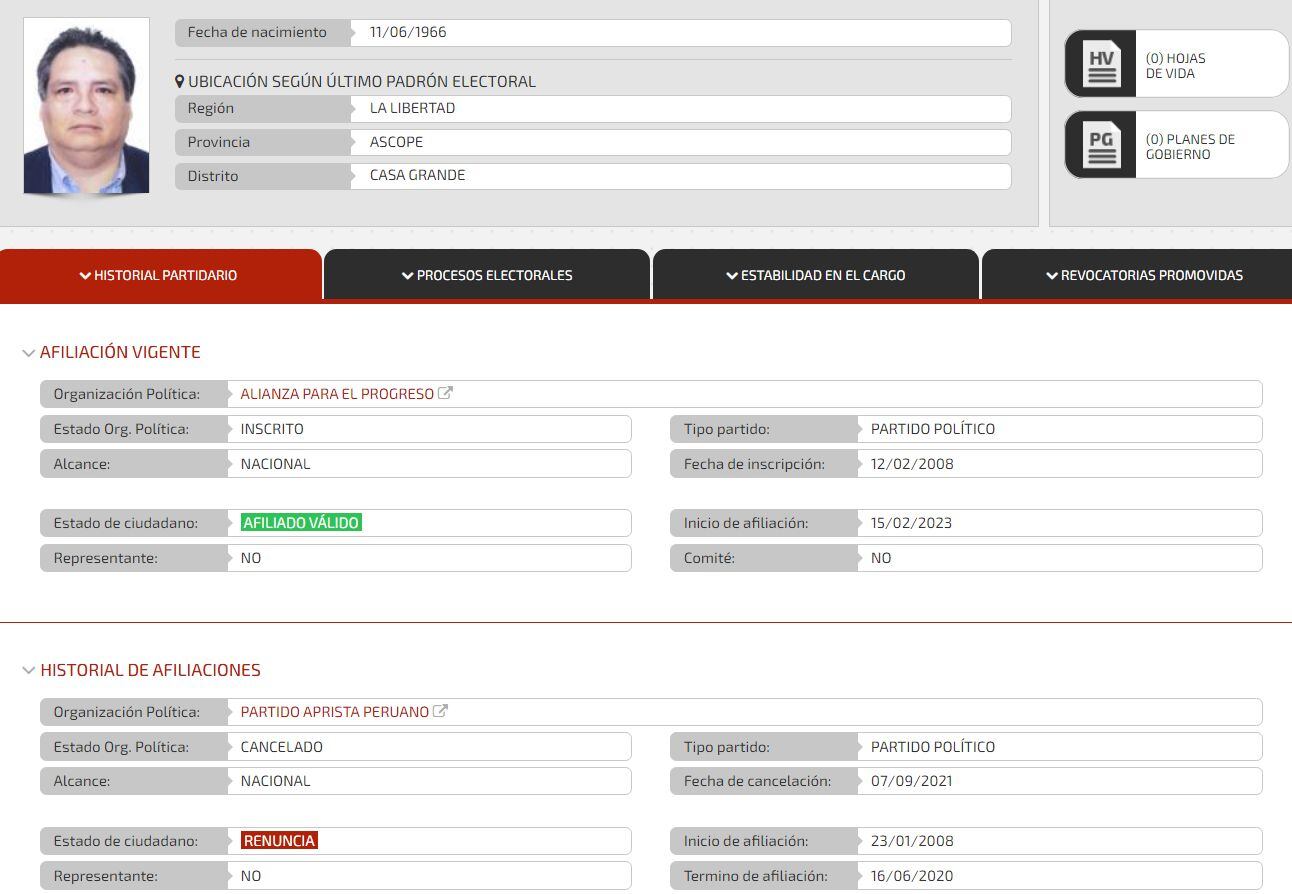The width and height of the screenshot is (1292, 894).
Task: Expand the Procesos Electorales tab chevron
Action: pyautogui.click(x=407, y=276)
